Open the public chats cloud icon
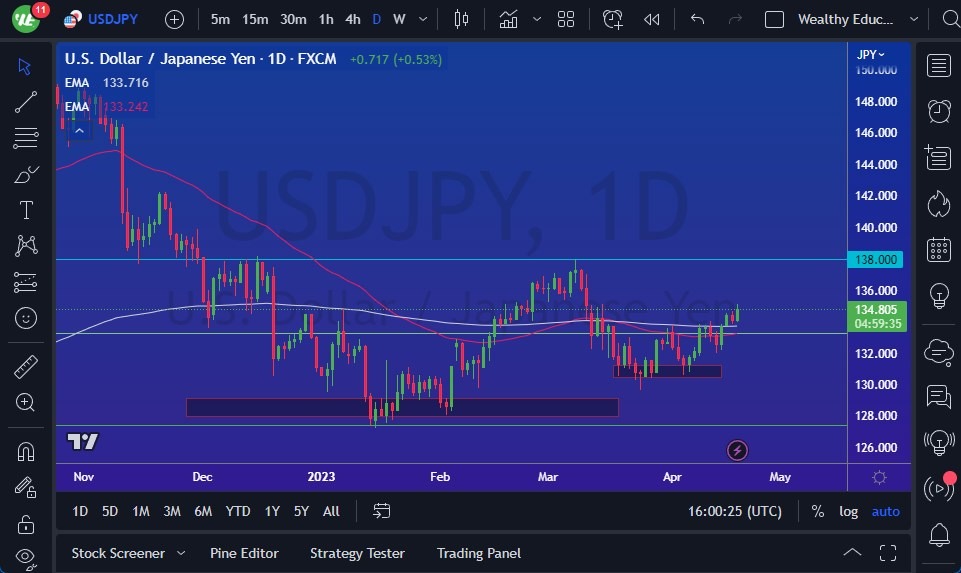Image resolution: width=961 pixels, height=573 pixels. (x=938, y=352)
